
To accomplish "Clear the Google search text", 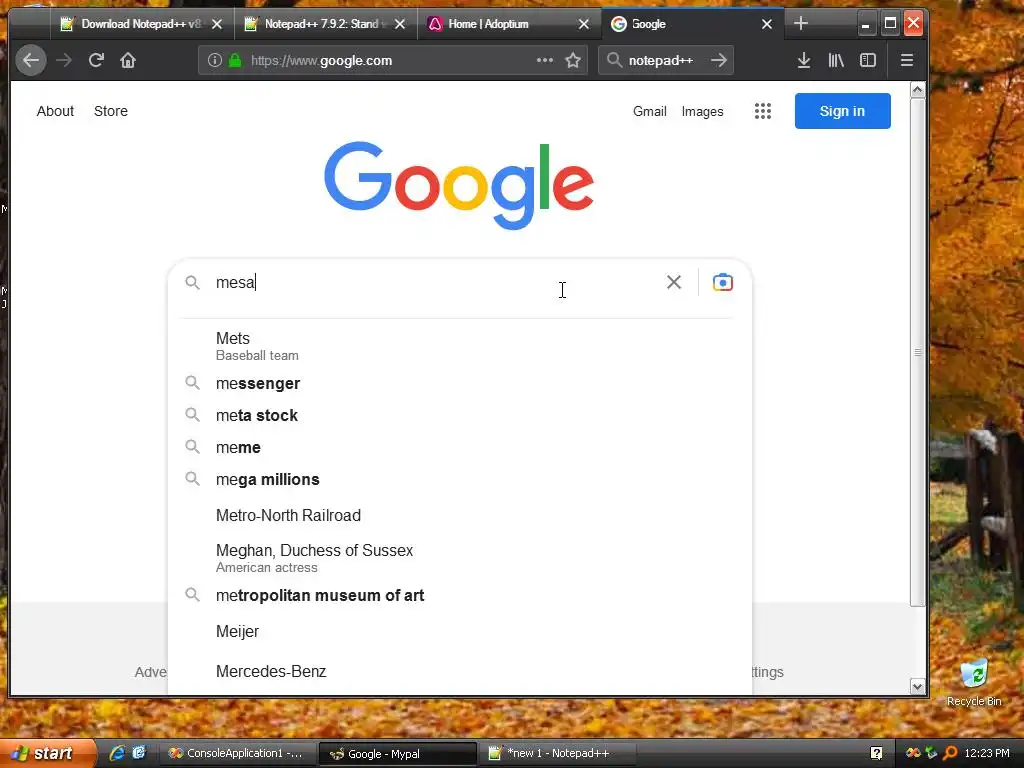I will [x=674, y=282].
